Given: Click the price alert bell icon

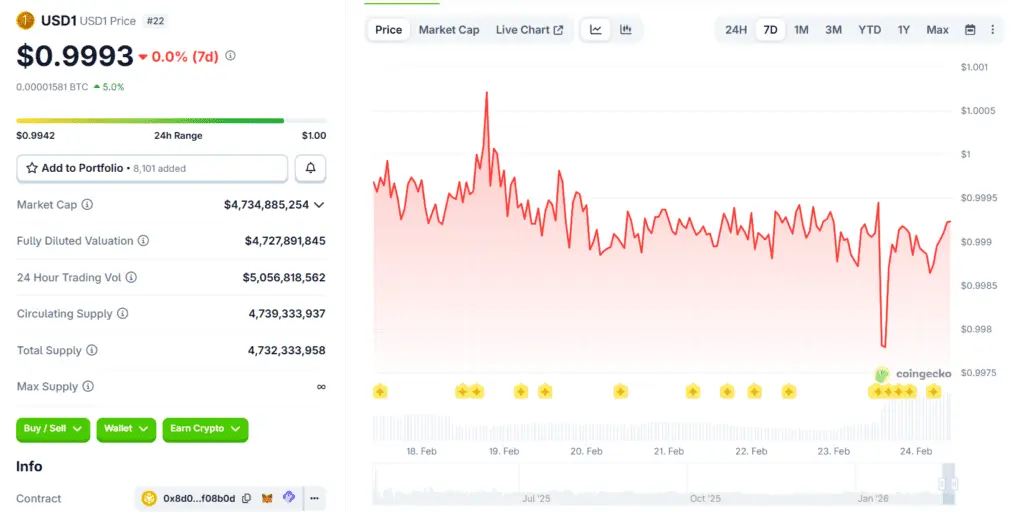Looking at the screenshot, I should tap(310, 168).
